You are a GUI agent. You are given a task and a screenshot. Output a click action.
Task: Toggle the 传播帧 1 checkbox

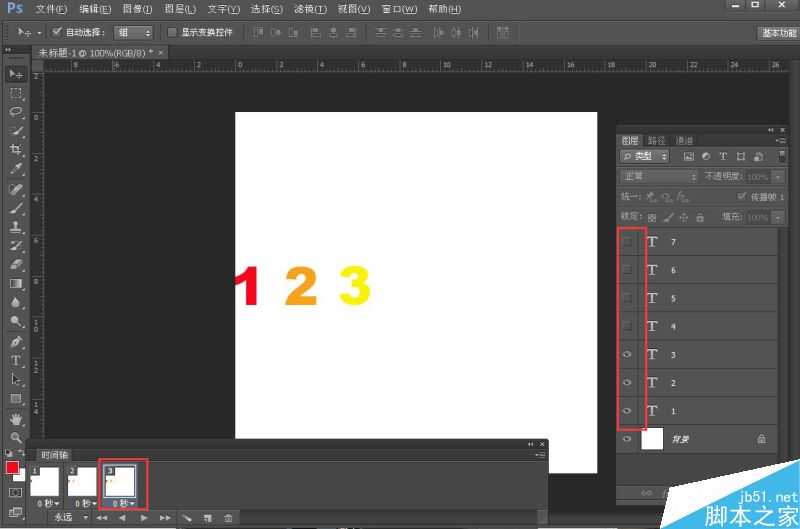pyautogui.click(x=742, y=196)
